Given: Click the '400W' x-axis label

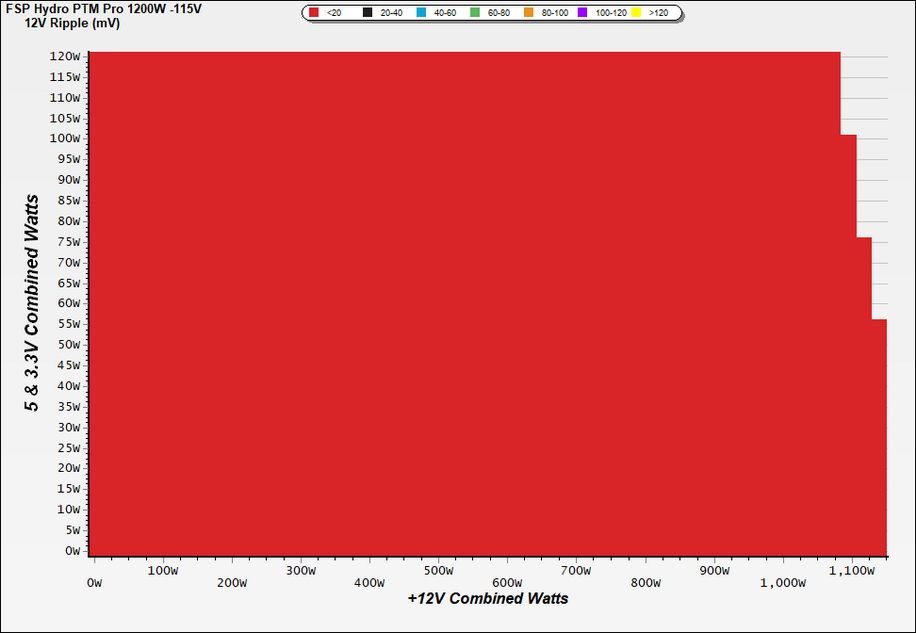Looking at the screenshot, I should point(370,583).
